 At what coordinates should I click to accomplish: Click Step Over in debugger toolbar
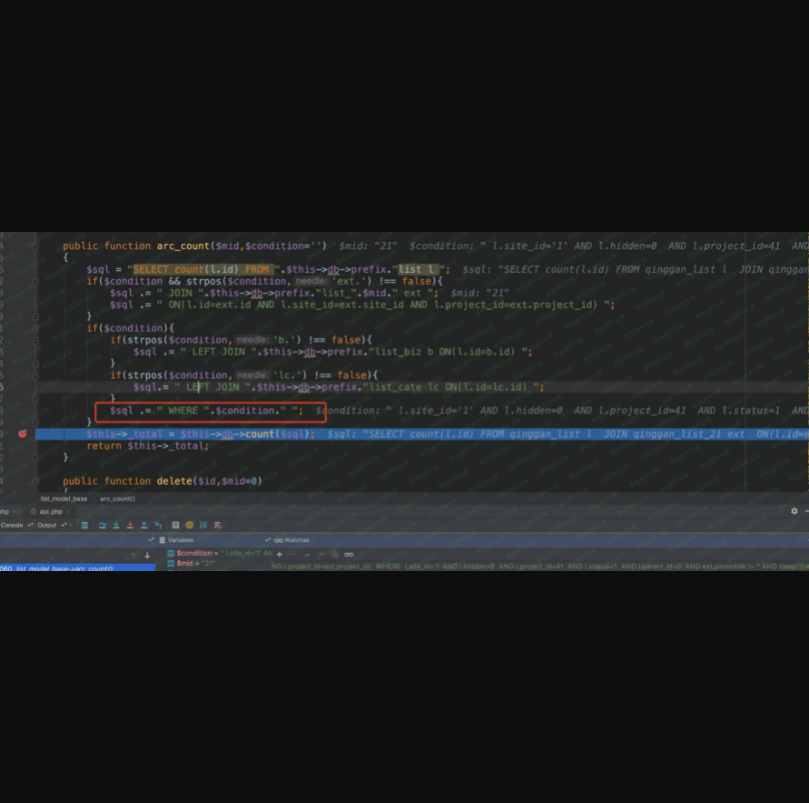101,525
